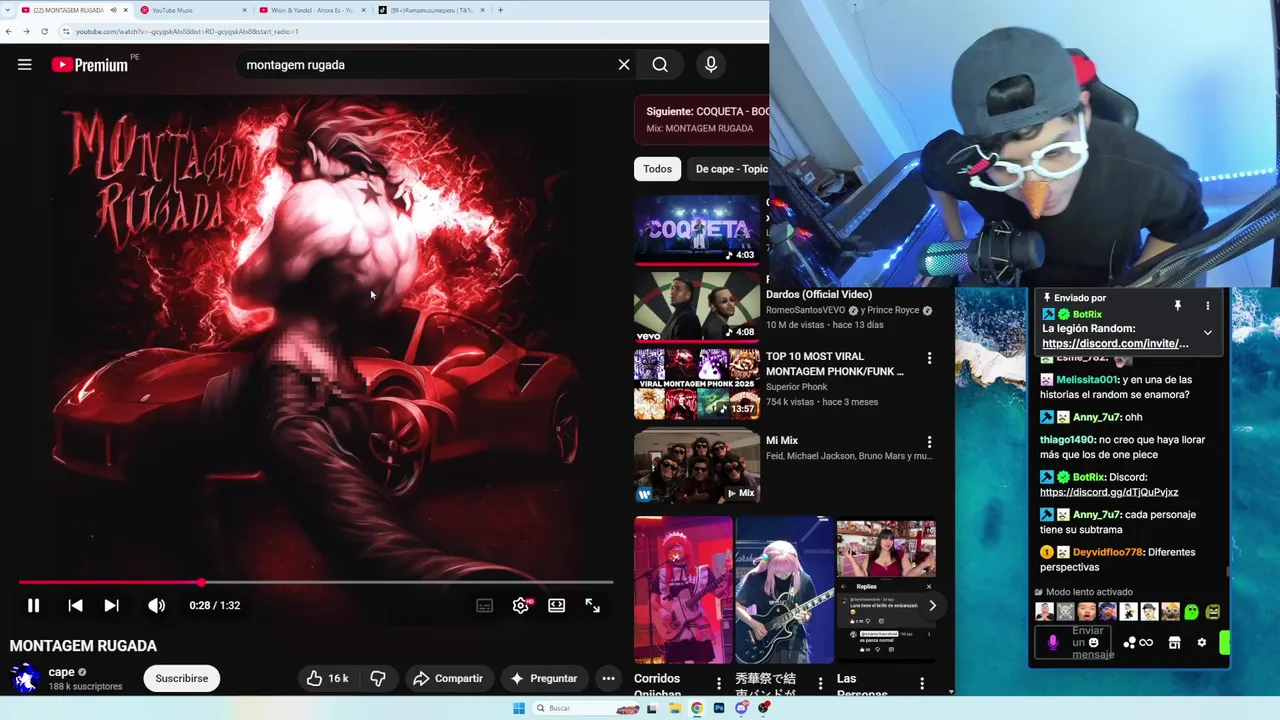
Task: Open more actions beside Preguntar
Action: point(608,678)
